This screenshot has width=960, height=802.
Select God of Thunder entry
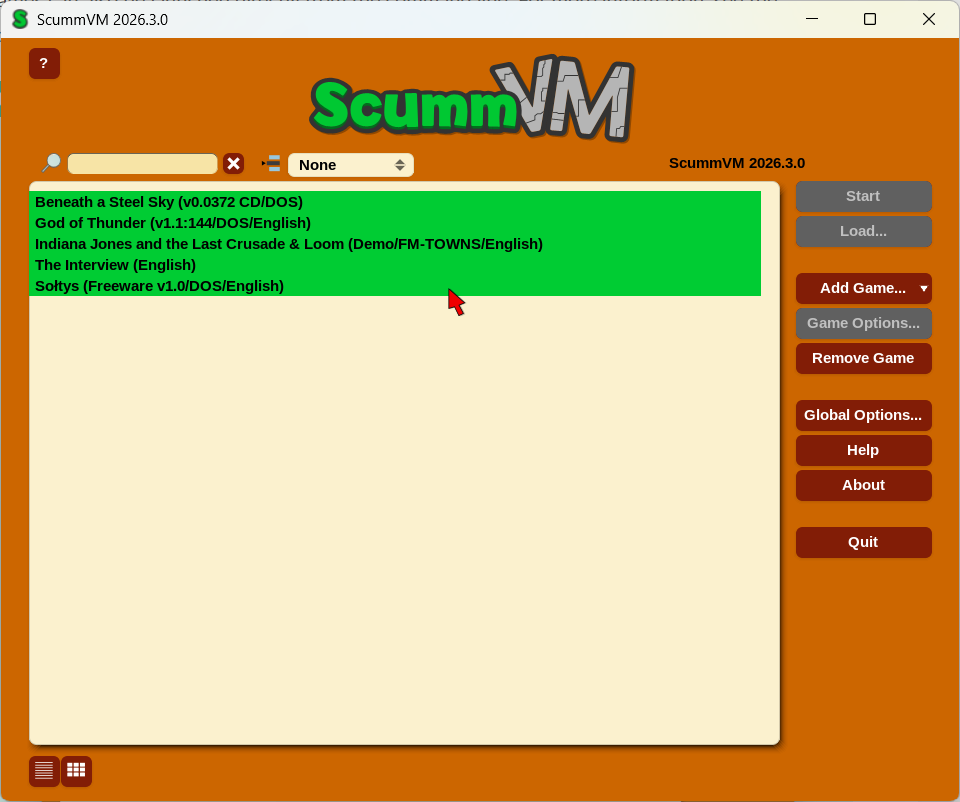395,223
